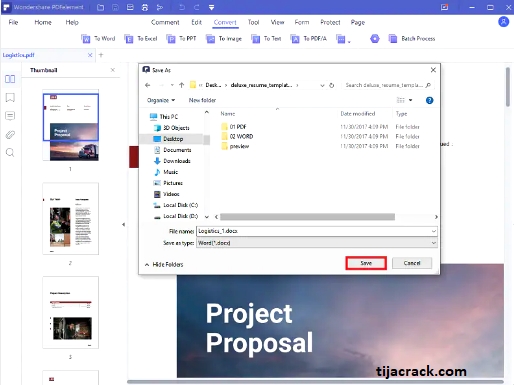514x385 pixels.
Task: Click the Date modified column header
Action: click(358, 114)
